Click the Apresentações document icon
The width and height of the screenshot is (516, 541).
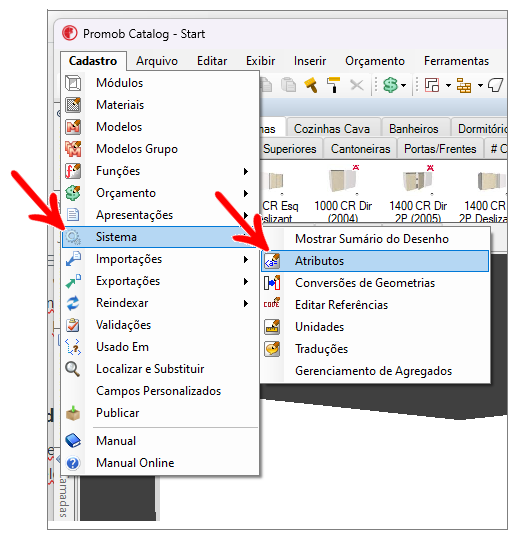73,215
